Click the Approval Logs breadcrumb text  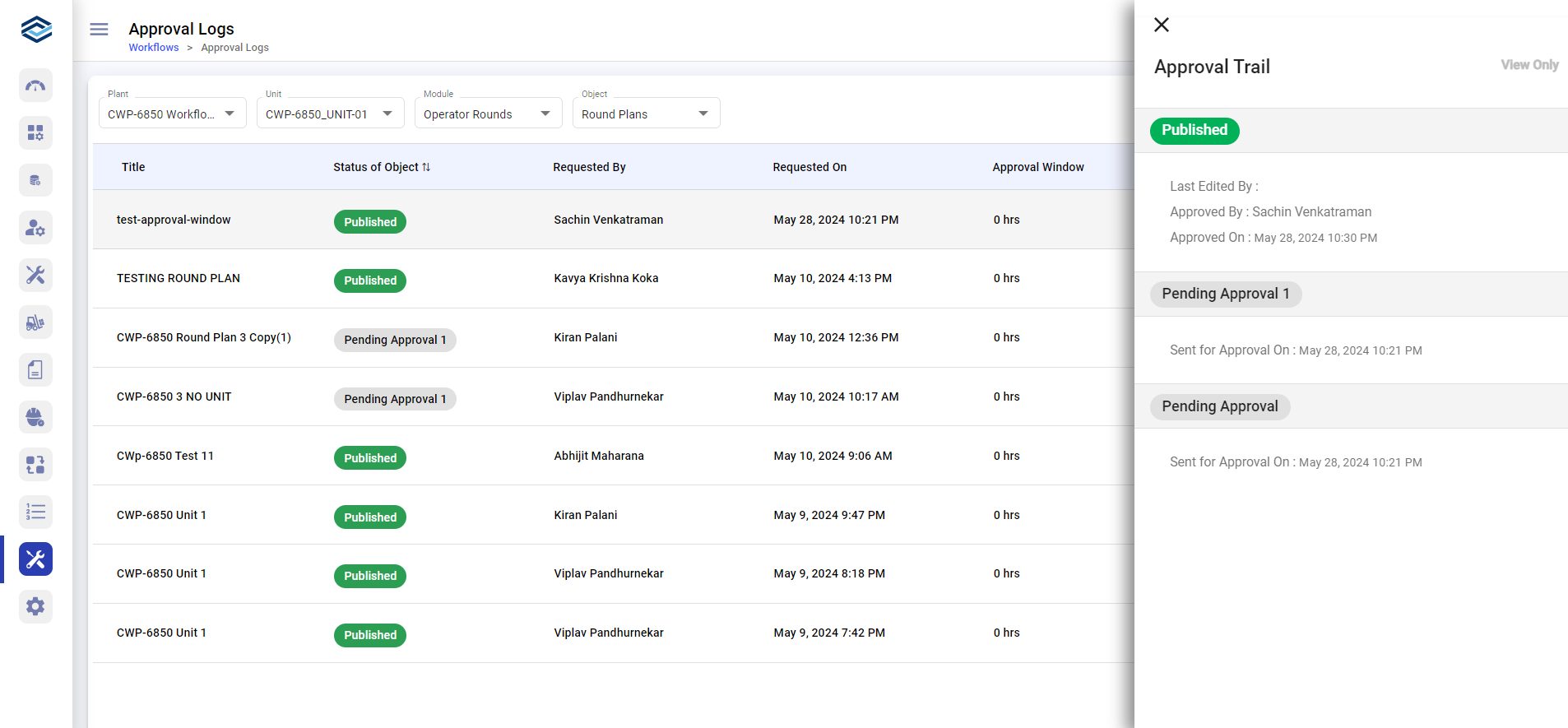(235, 48)
